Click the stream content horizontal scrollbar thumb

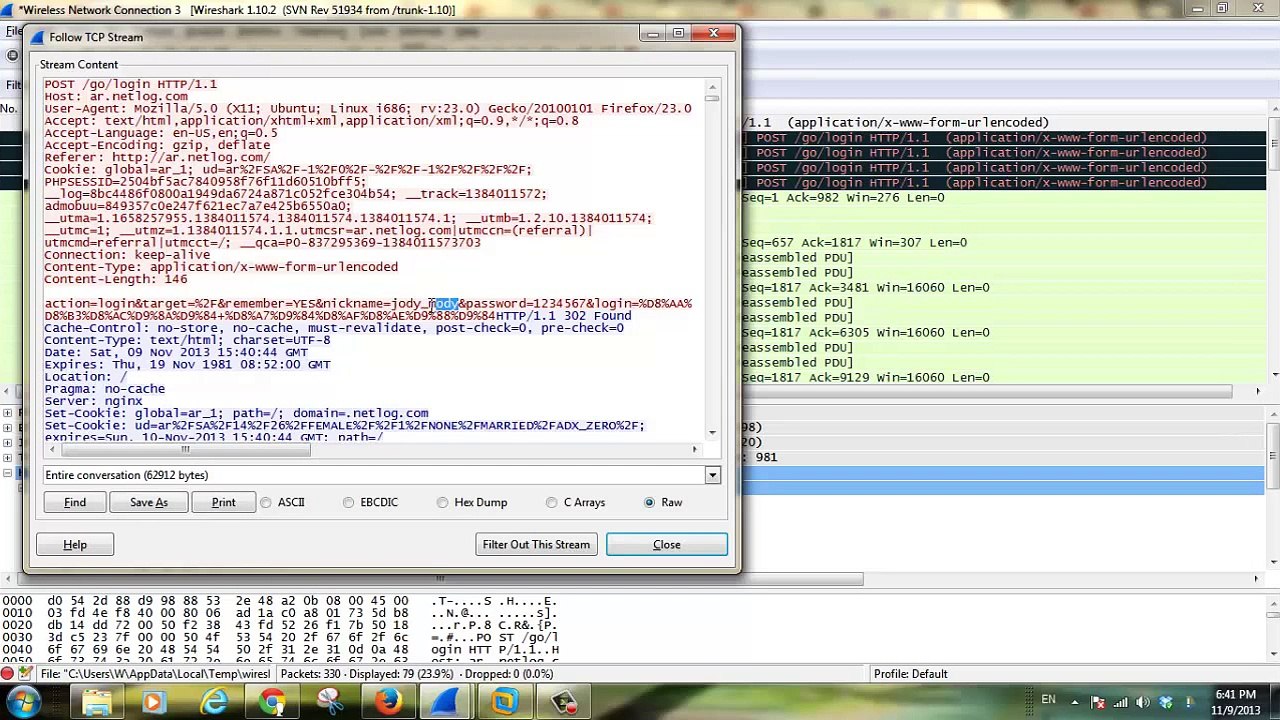pyautogui.click(x=185, y=450)
